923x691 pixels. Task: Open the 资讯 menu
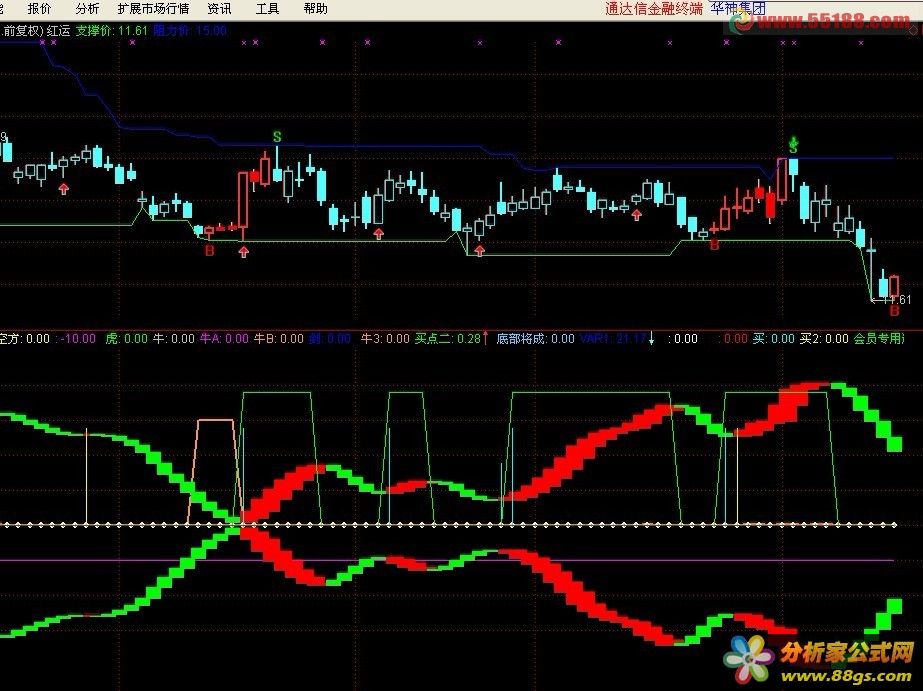pyautogui.click(x=219, y=9)
